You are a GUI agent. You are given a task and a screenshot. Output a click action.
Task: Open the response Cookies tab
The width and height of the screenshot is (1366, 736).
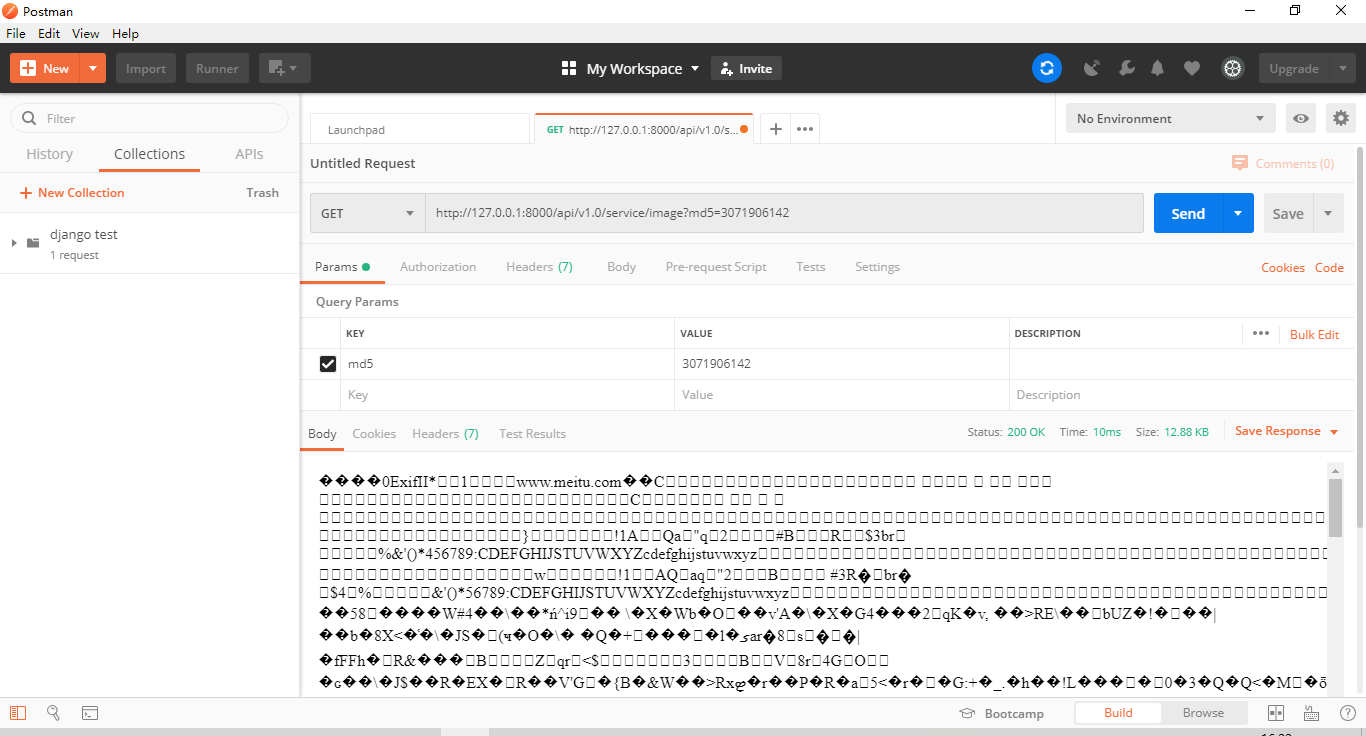(374, 434)
